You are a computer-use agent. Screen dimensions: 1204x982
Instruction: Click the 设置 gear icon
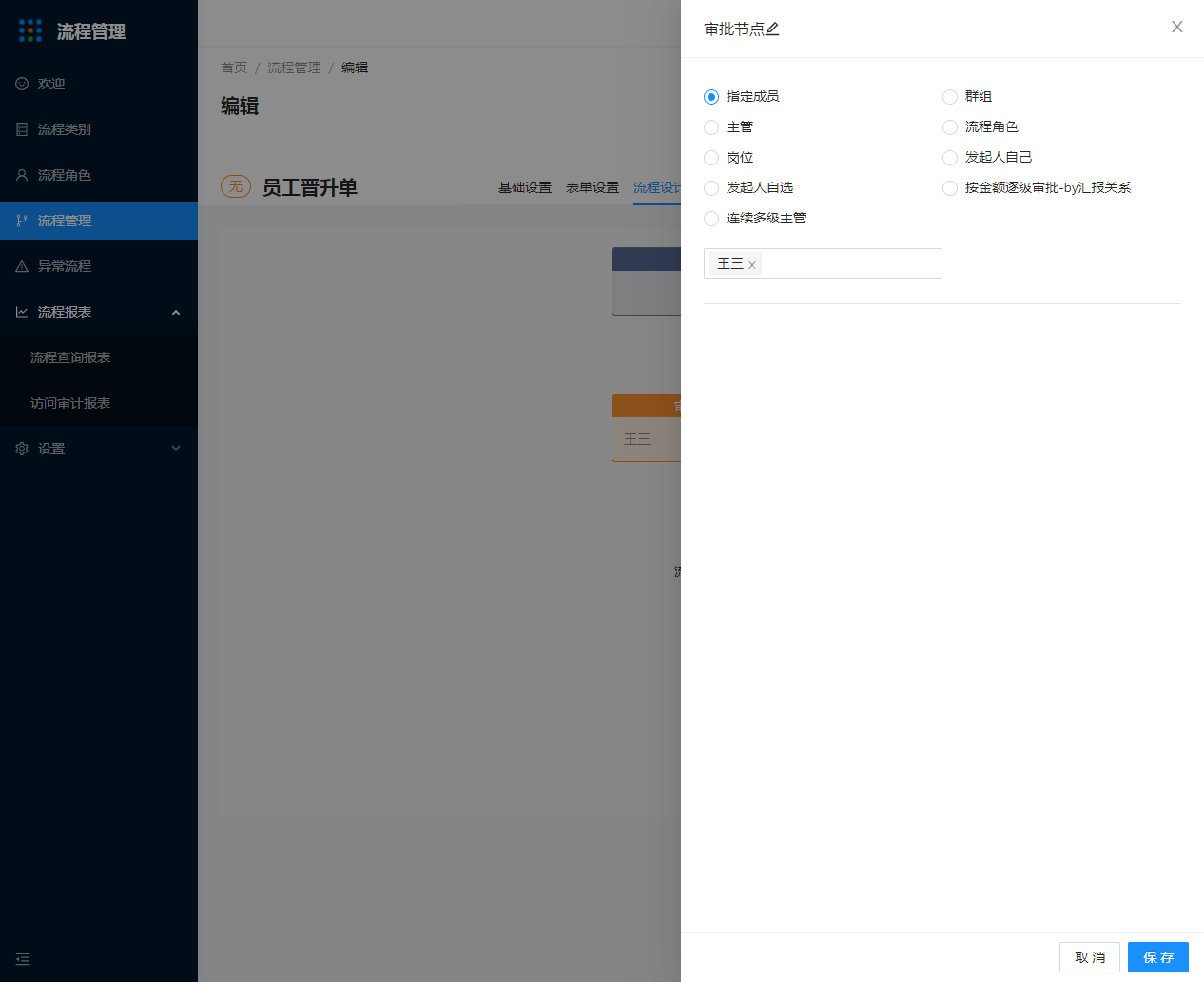[x=22, y=449]
